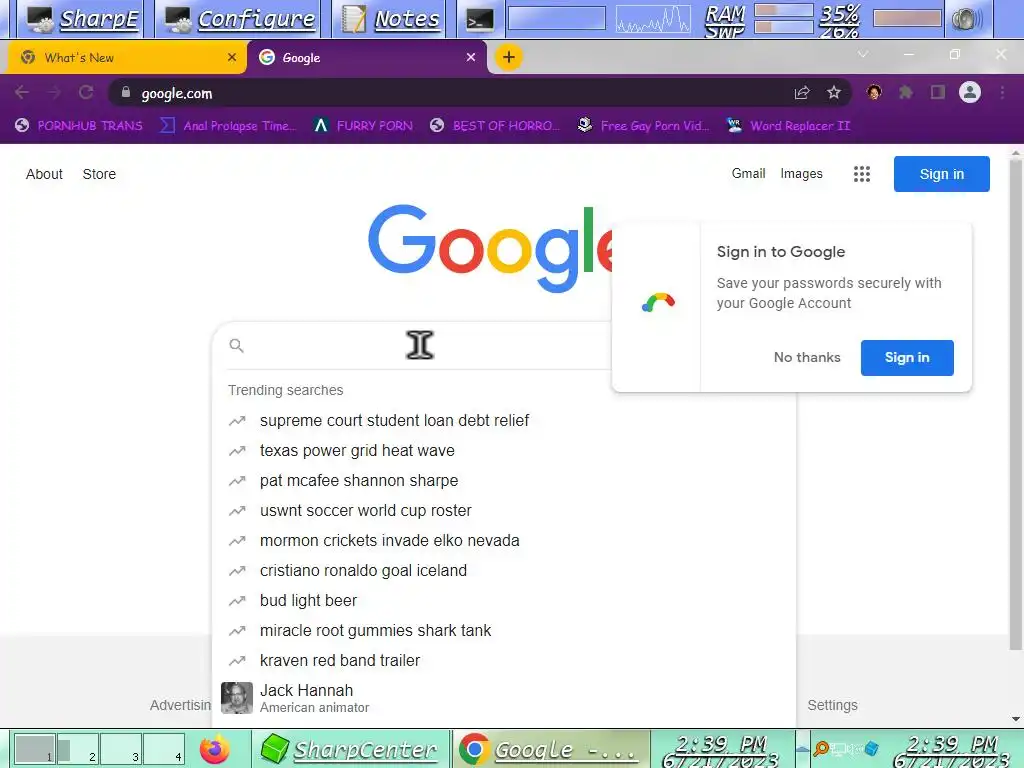This screenshot has width=1024, height=768.
Task: Click the page vertical scrollbar
Action: (x=1016, y=405)
